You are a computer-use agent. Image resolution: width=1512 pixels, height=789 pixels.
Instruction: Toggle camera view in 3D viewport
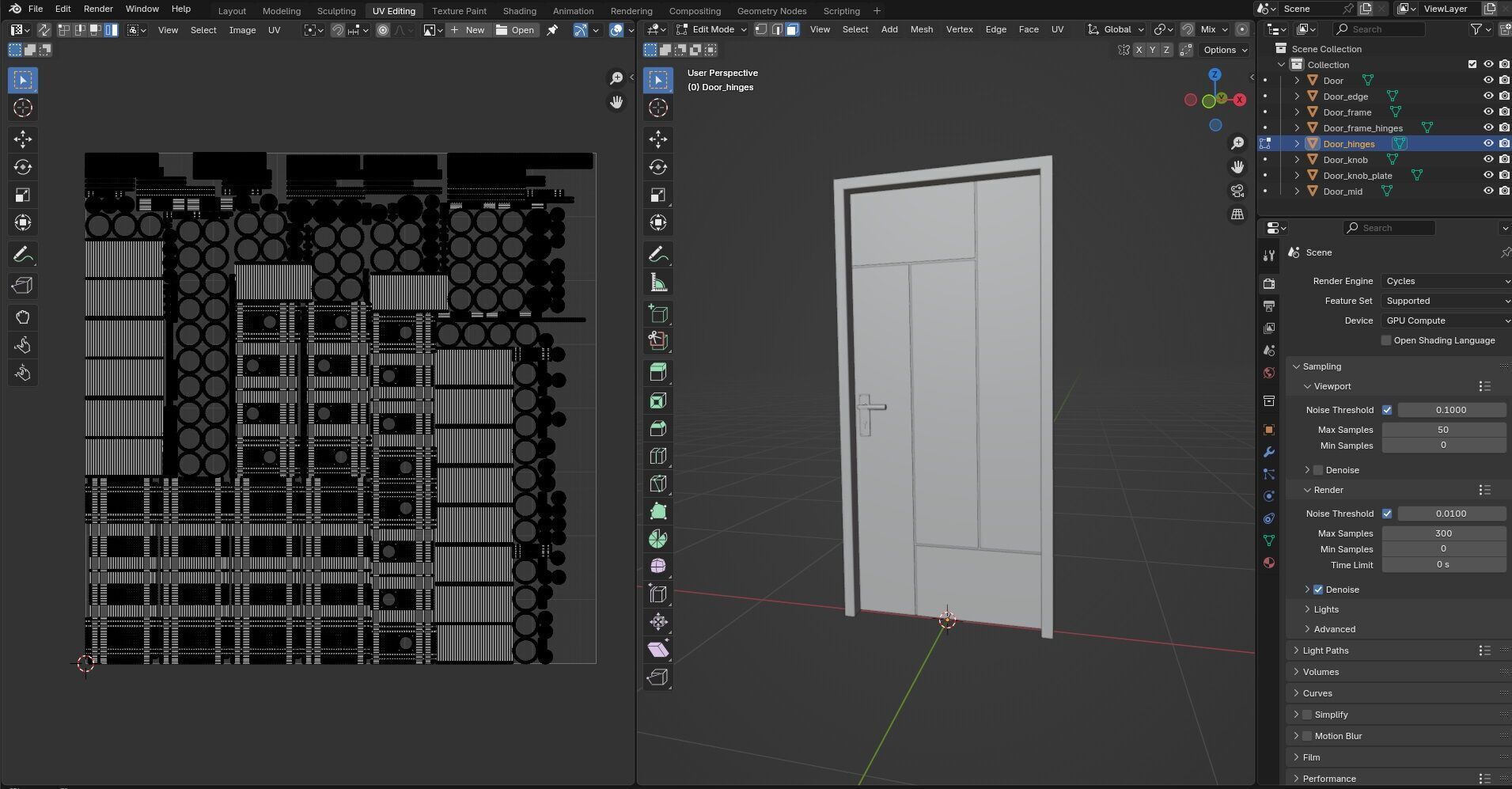1237,191
